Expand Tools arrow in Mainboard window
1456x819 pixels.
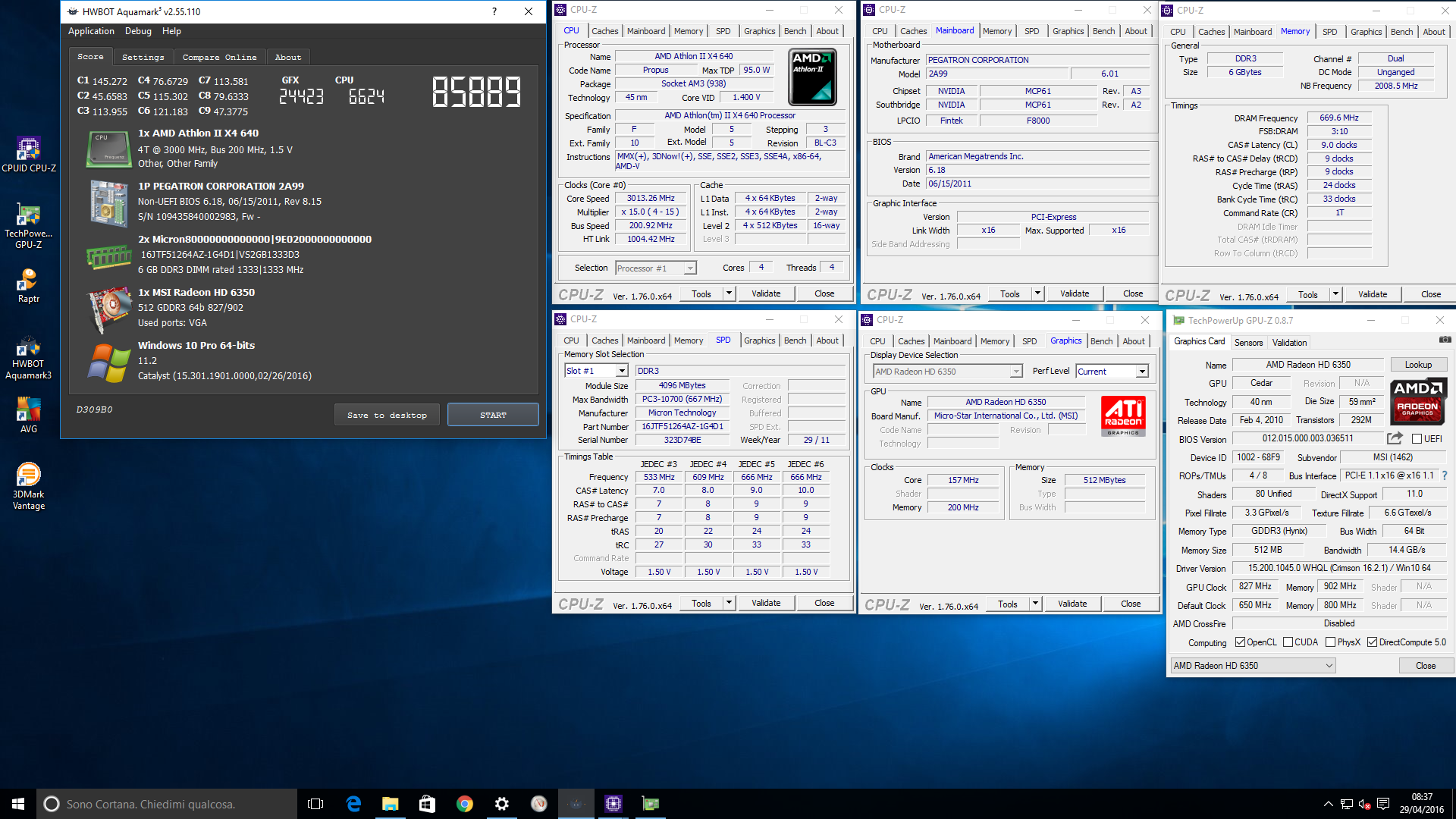[x=1037, y=293]
